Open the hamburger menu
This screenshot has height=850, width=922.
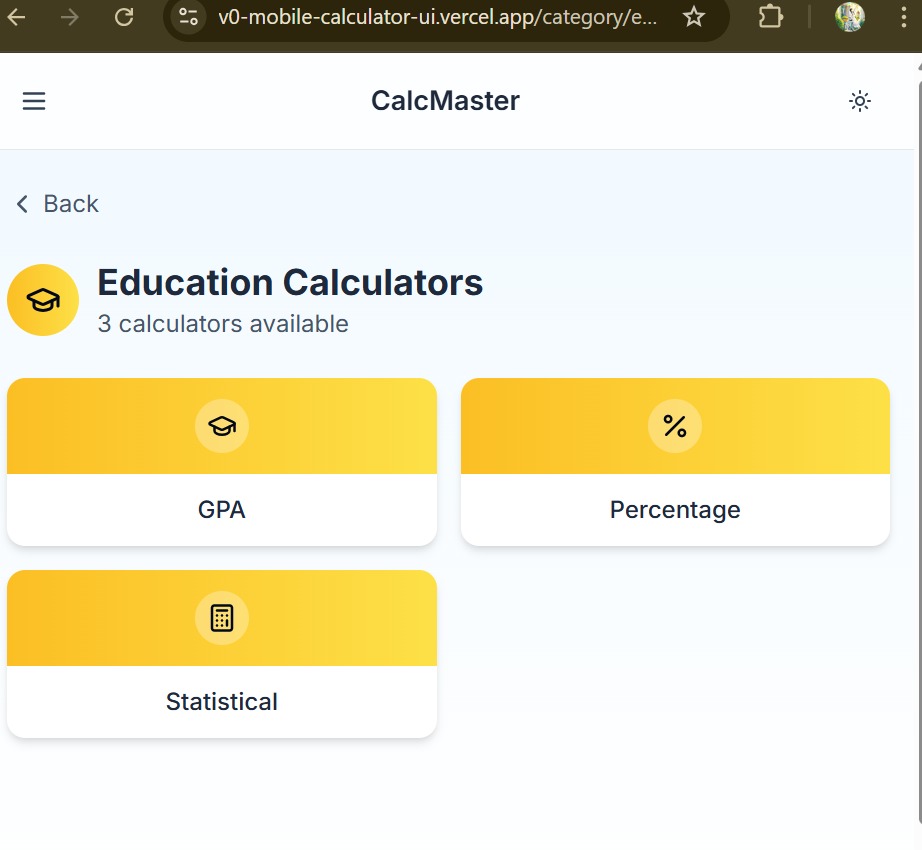[x=34, y=101]
